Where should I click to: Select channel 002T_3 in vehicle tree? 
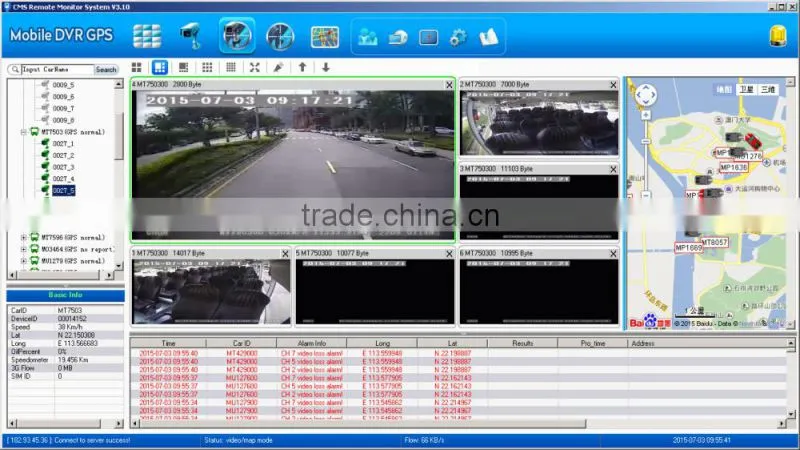63,167
